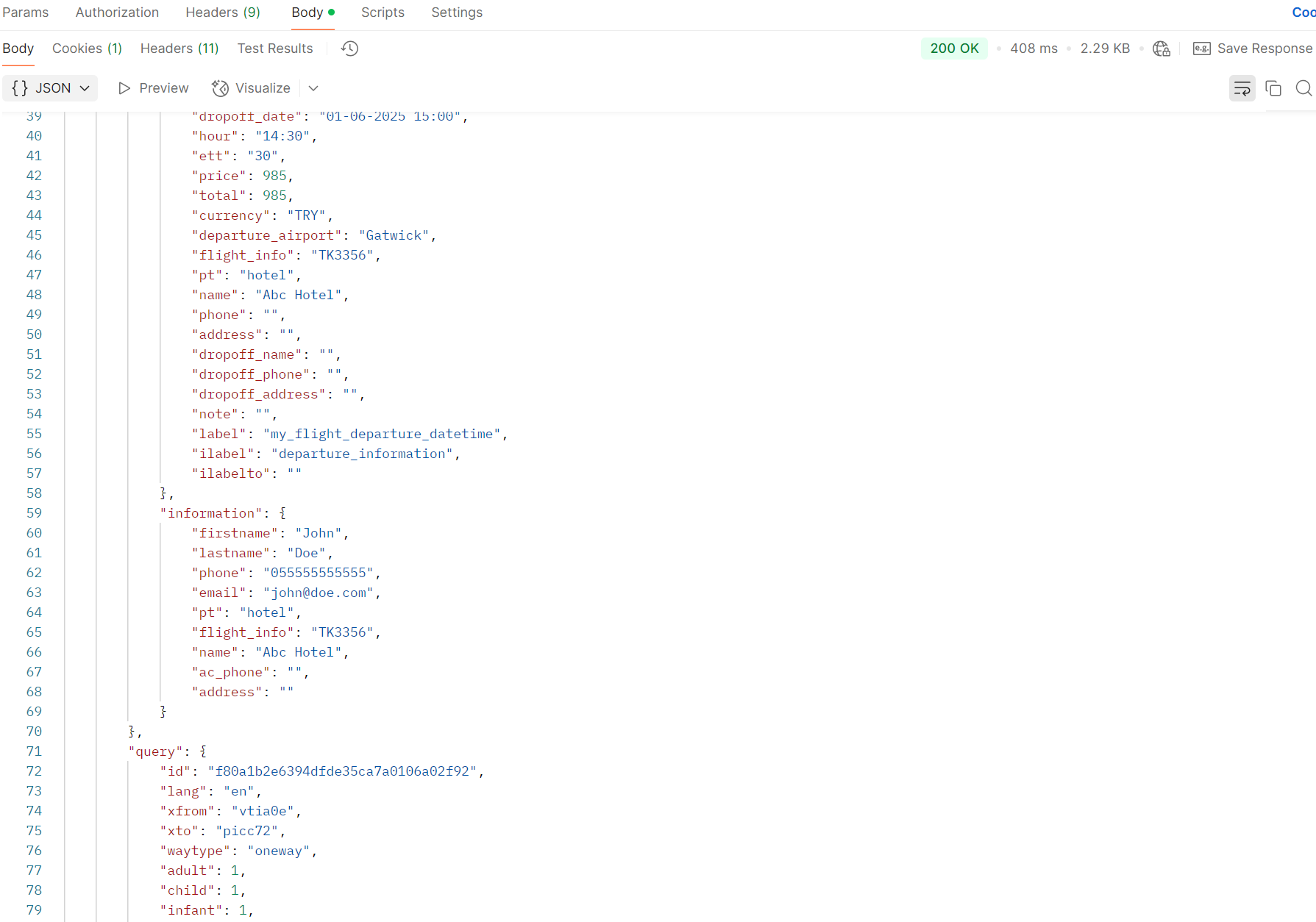1316x922 pixels.
Task: Toggle word wrap in response viewer
Action: pyautogui.click(x=1242, y=88)
